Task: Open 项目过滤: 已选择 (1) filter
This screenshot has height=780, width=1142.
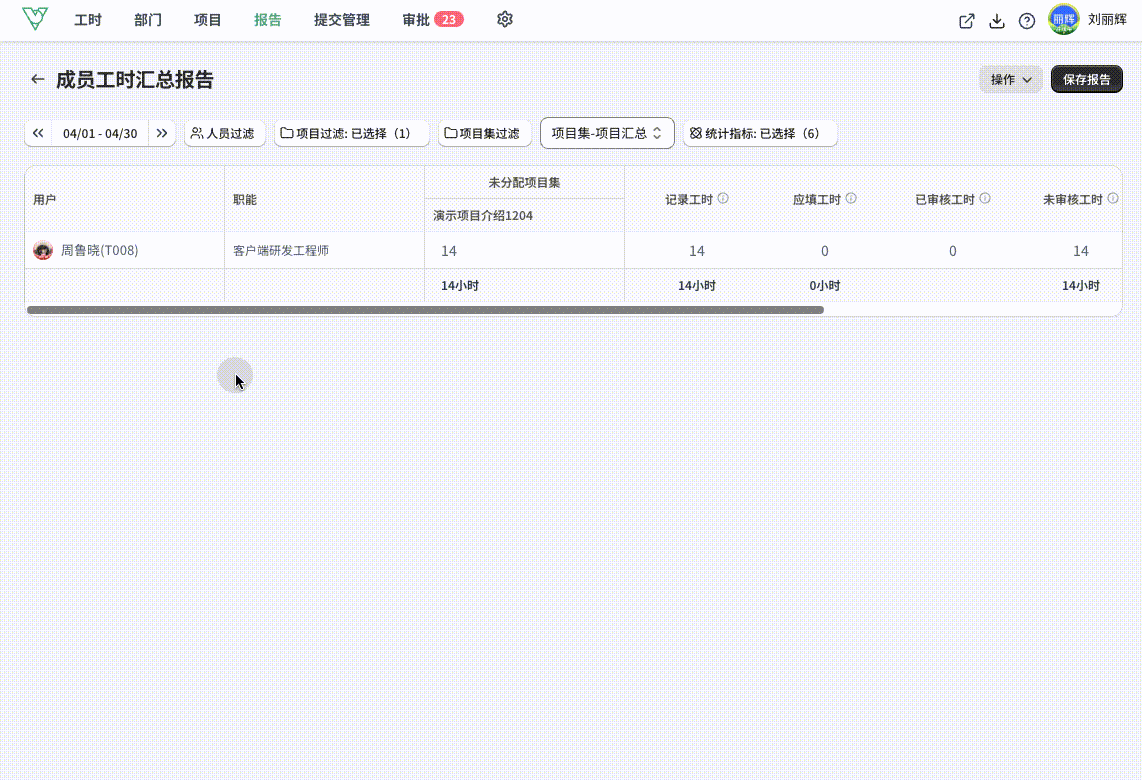Action: [x=351, y=133]
